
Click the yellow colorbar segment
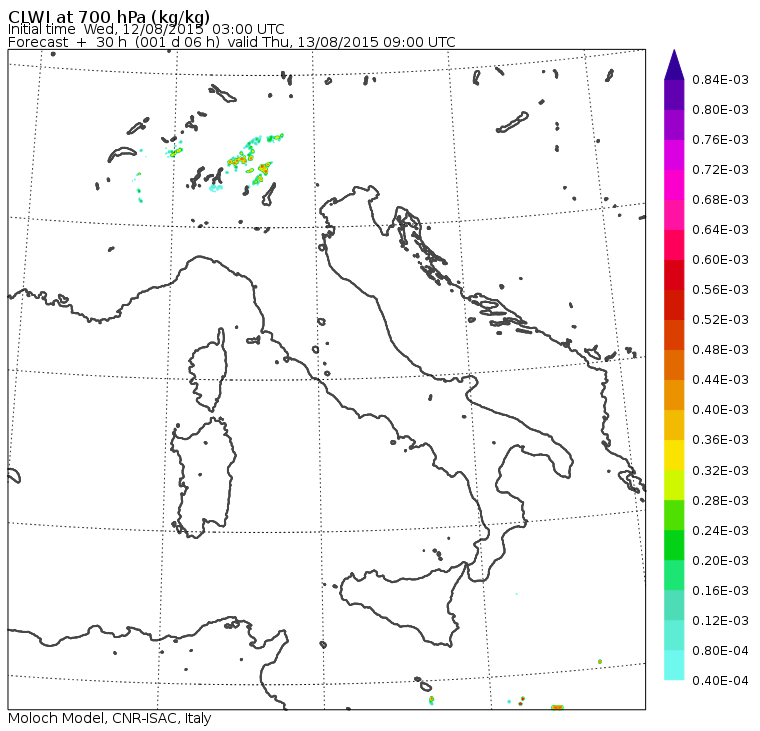tap(674, 455)
